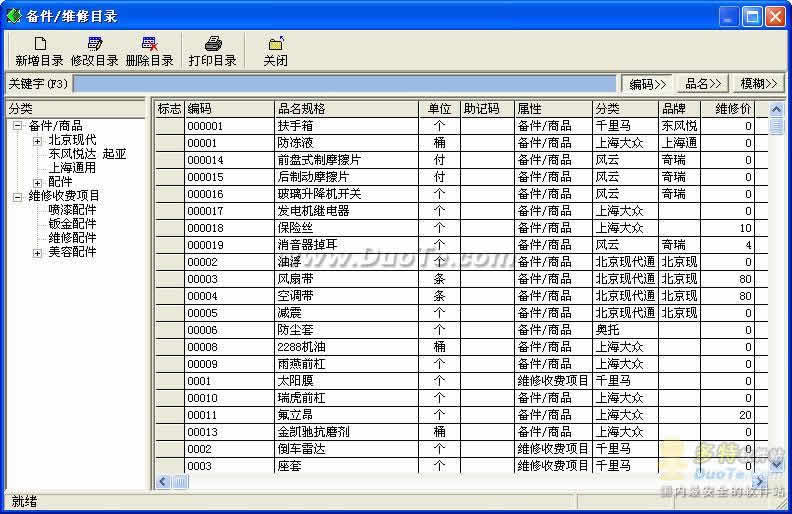Click the vertical scrollbar up arrow
Screen dimensions: 792x514
tap(776, 109)
